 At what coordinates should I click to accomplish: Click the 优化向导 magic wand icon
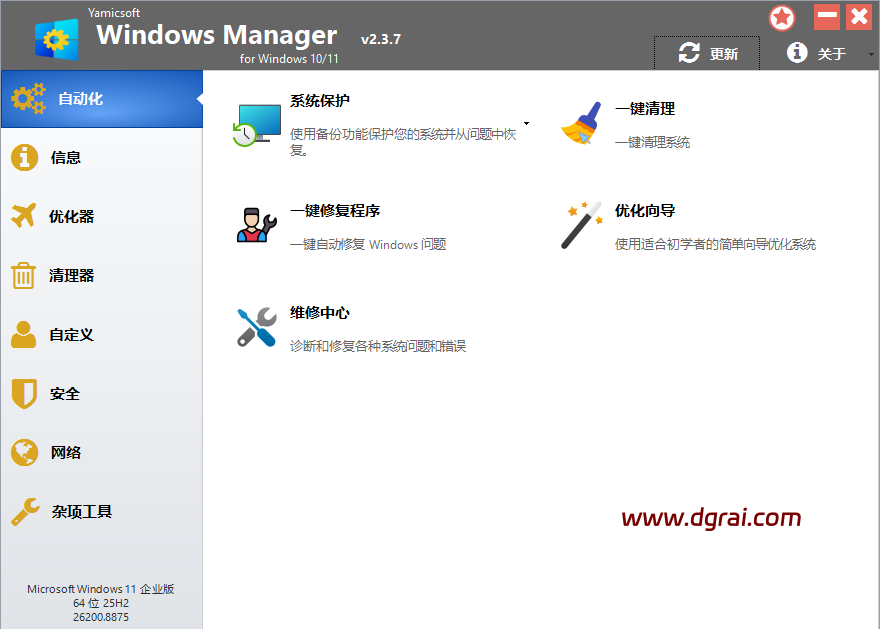[x=581, y=225]
